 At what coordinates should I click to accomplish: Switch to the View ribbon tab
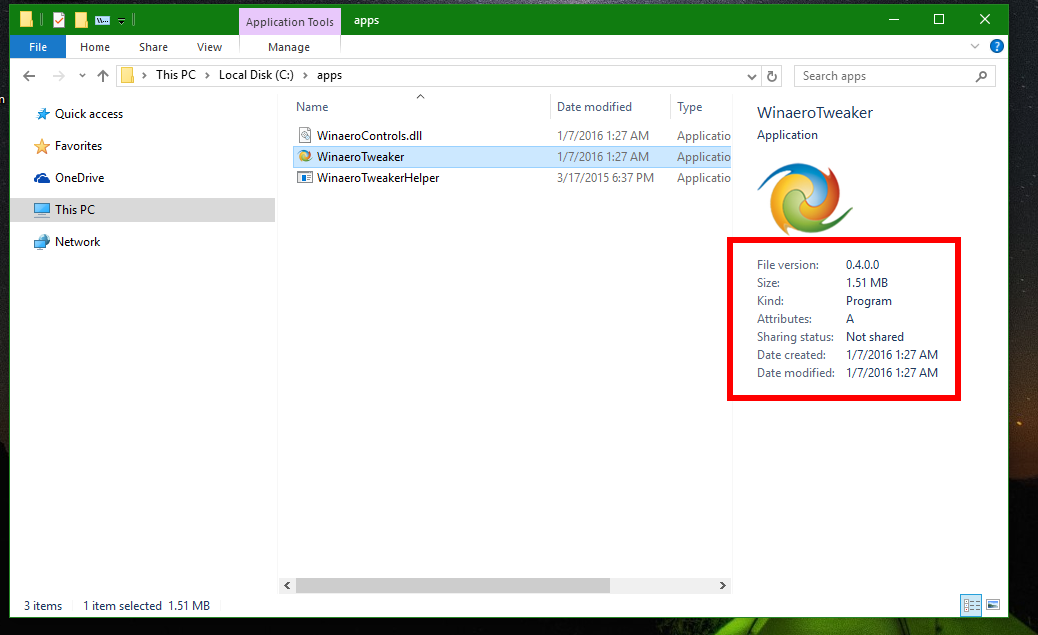(x=209, y=46)
